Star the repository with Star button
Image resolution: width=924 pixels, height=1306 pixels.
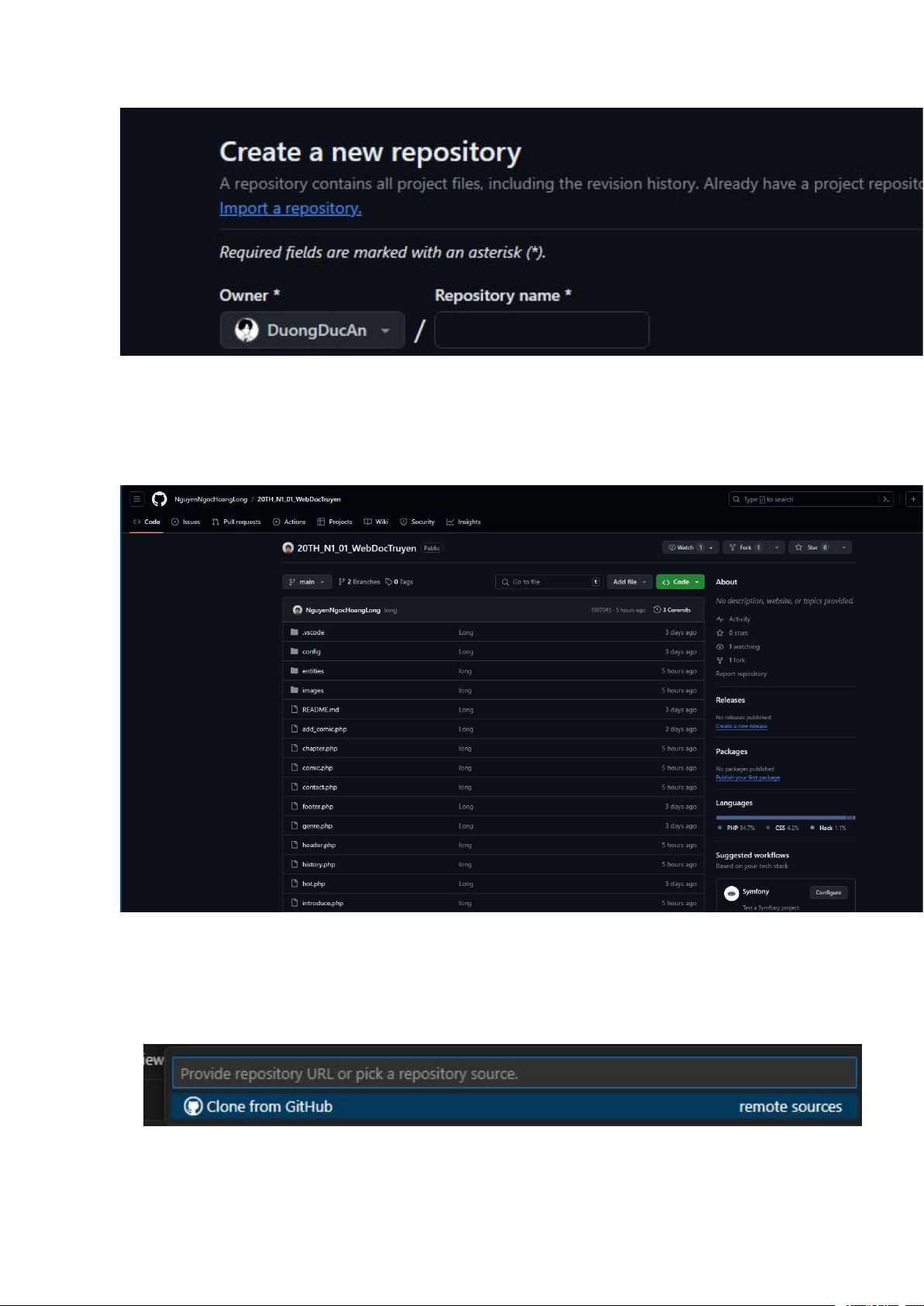pos(812,547)
